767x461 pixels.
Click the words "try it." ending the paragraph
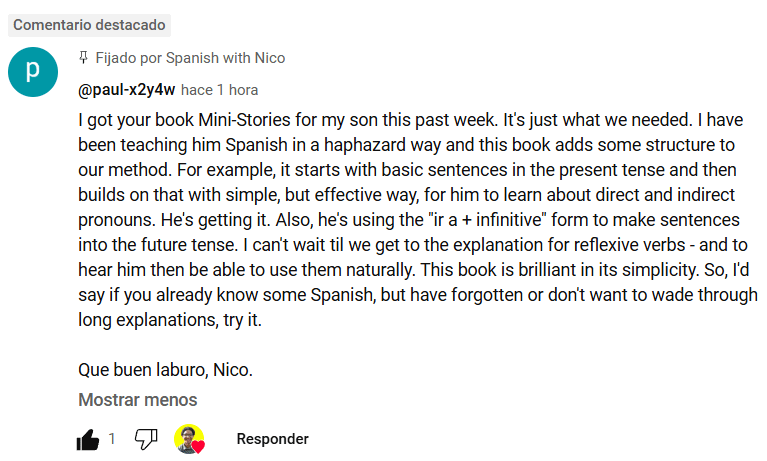(249, 320)
